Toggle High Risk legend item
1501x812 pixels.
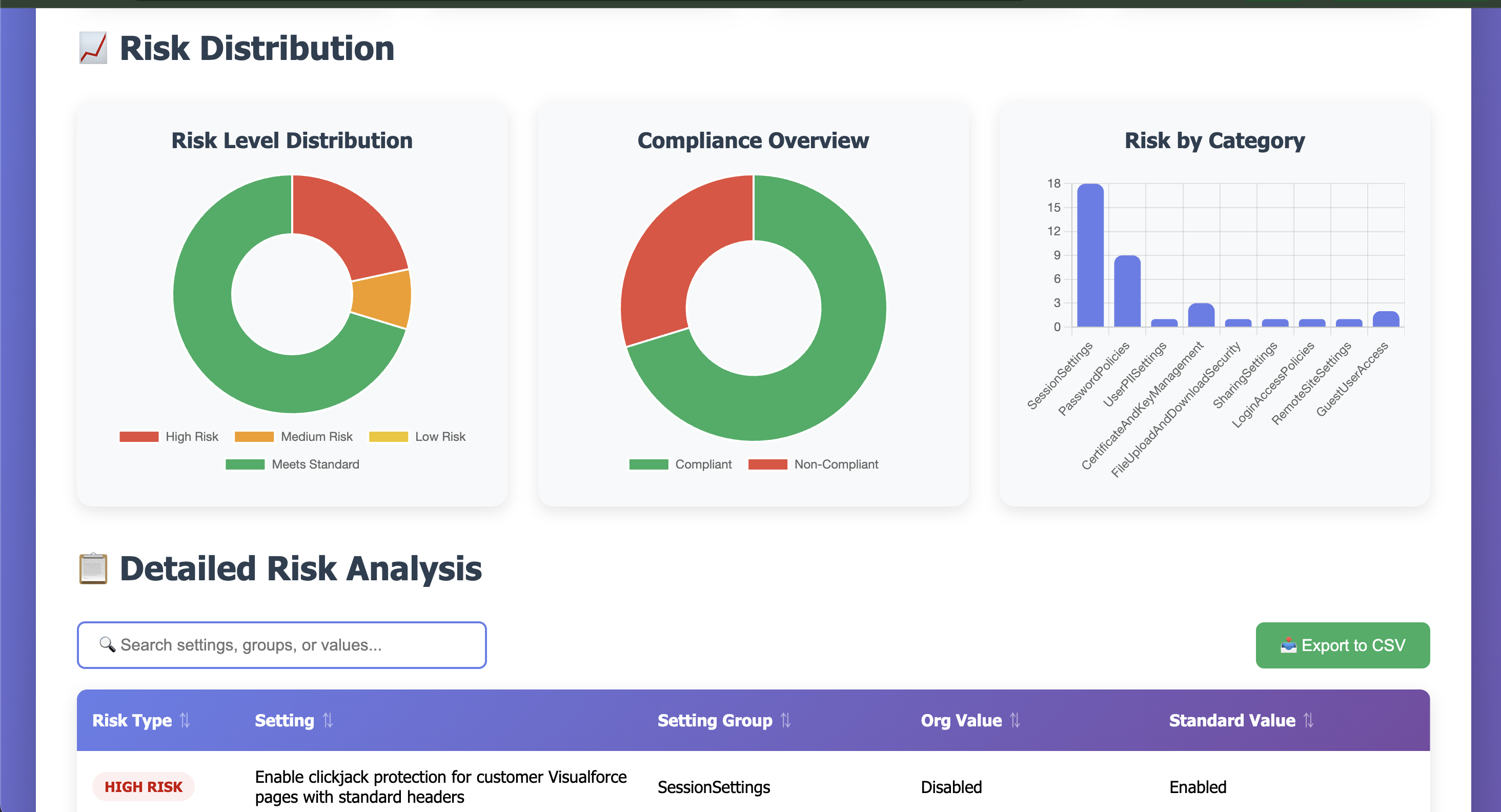pos(191,437)
